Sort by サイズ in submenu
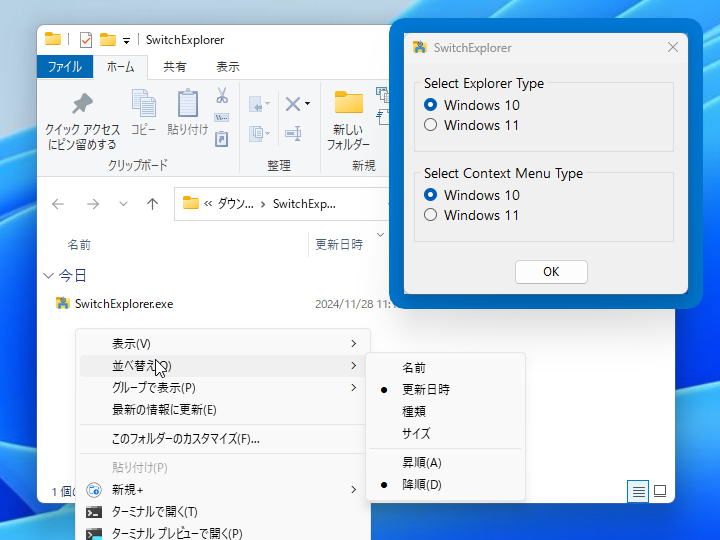This screenshot has height=540, width=720. [445, 433]
